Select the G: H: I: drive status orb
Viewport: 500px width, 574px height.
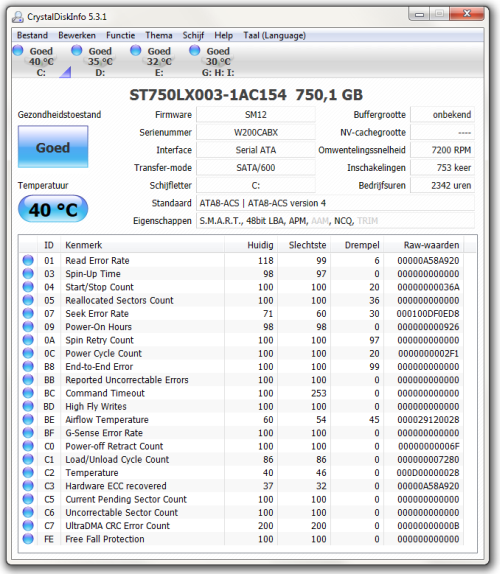pos(195,50)
